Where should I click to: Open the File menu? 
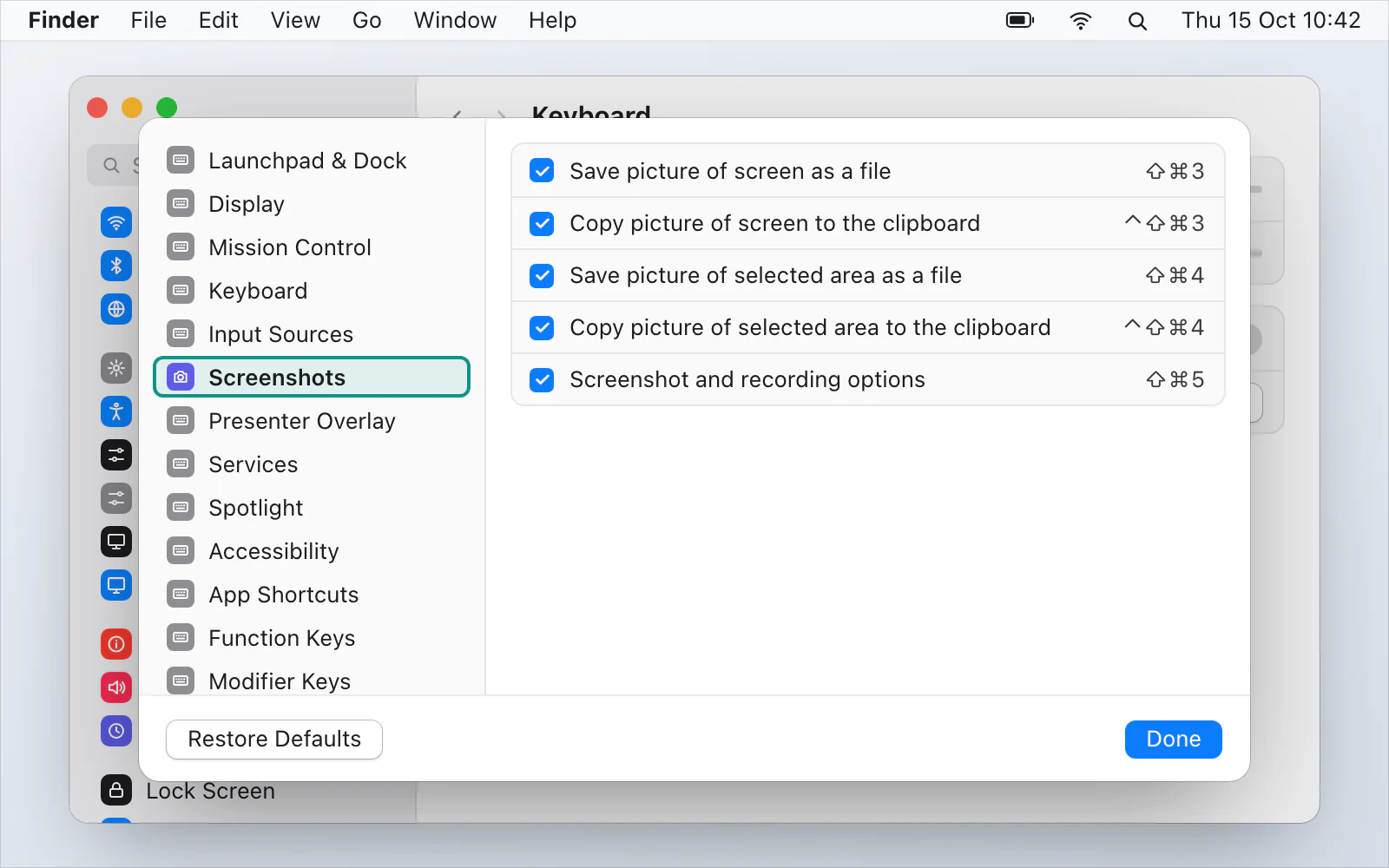148,20
